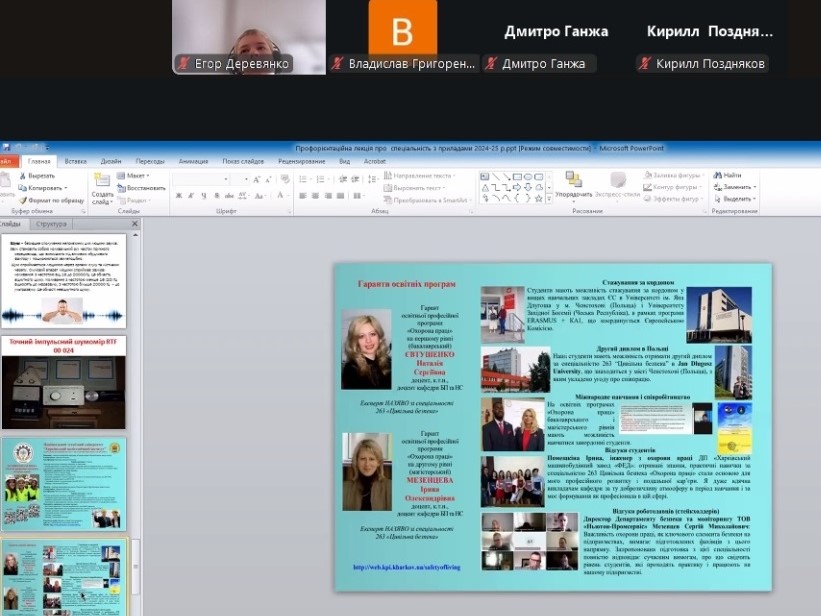The width and height of the screenshot is (821, 616).
Task: Click the Создать слайд new slide icon
Action: [102, 181]
